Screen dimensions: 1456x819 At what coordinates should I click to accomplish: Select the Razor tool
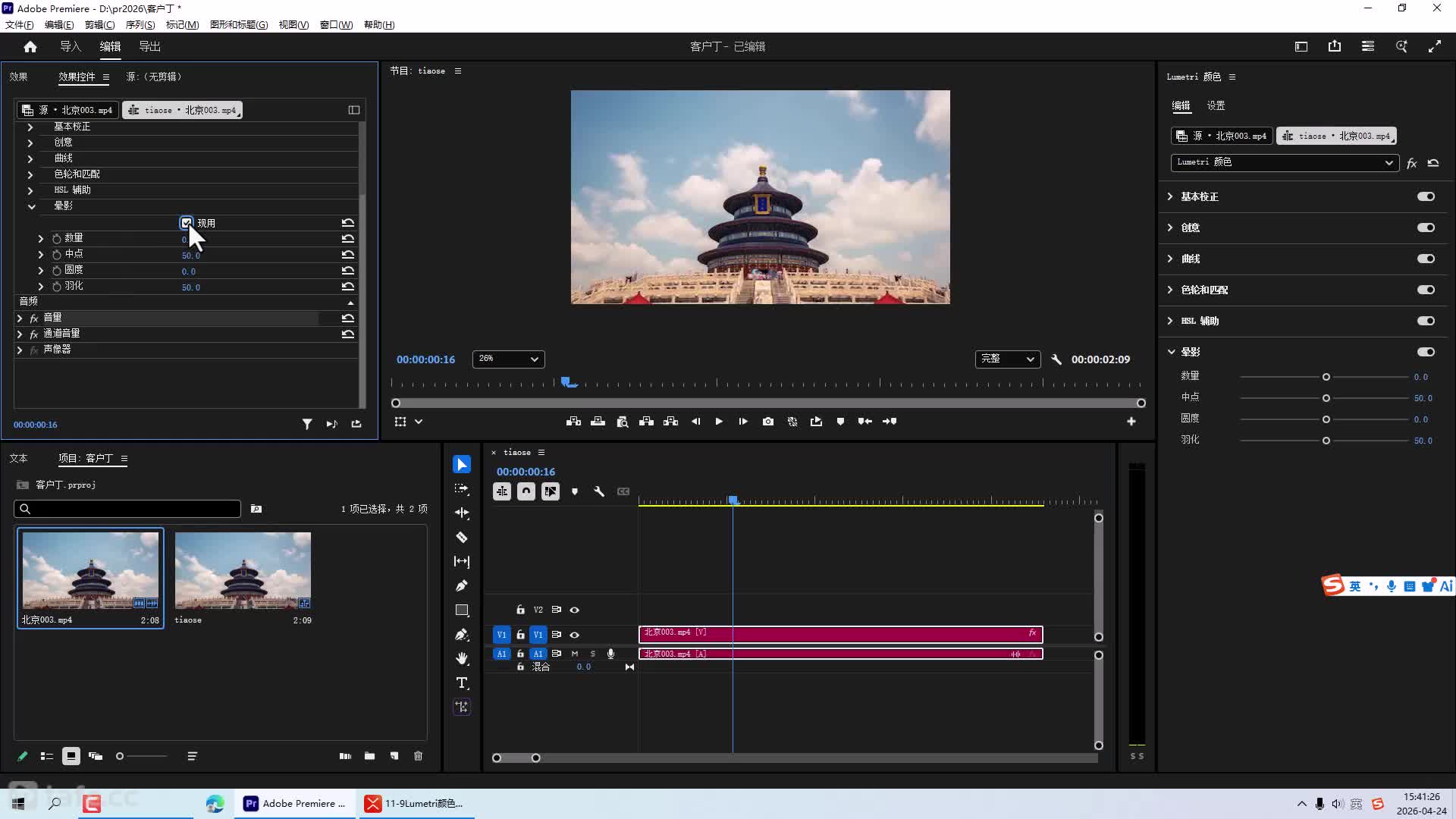point(462,538)
